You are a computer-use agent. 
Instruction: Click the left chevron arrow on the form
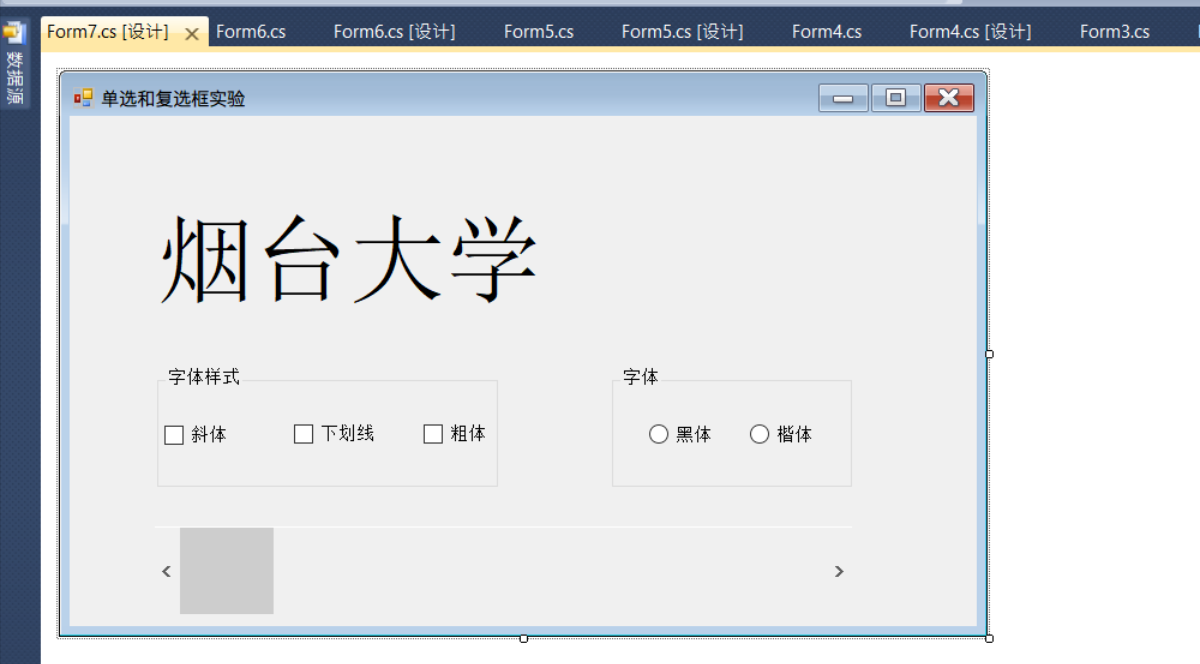click(165, 571)
